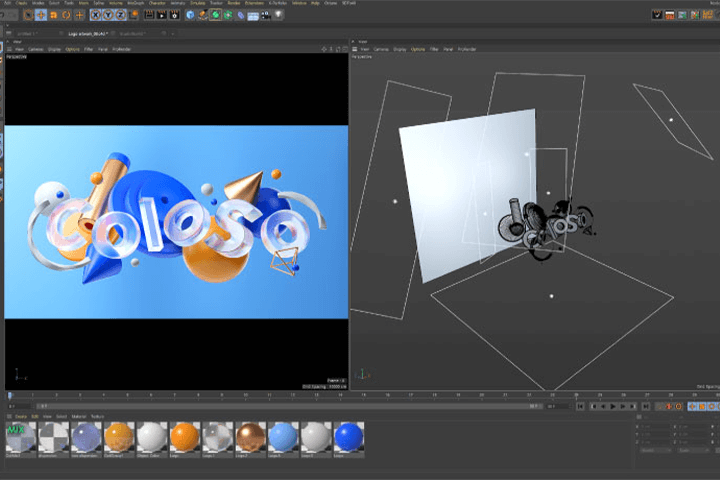Screen dimensions: 720x480
Task: Open the Character menu
Action: pos(157,3)
